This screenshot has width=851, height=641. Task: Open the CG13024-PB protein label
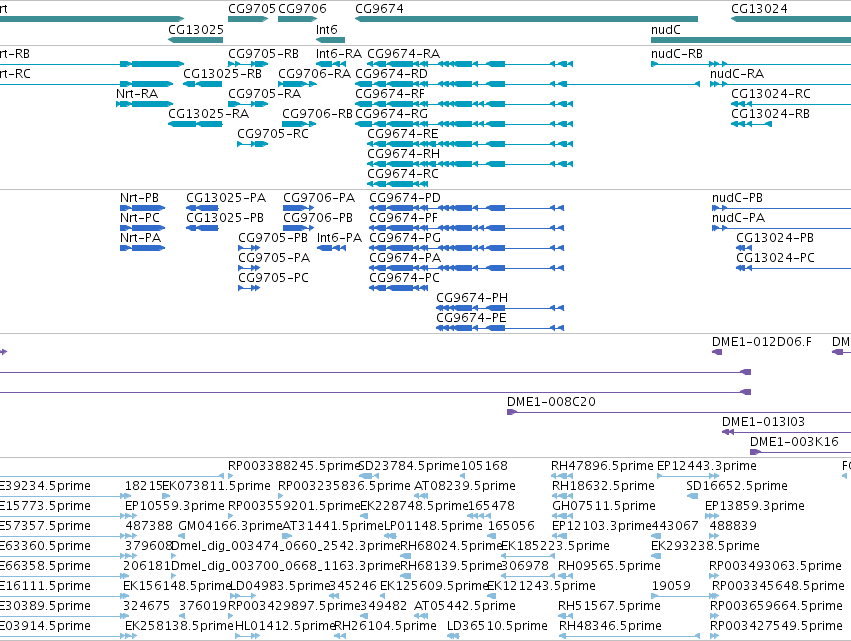[x=775, y=238]
